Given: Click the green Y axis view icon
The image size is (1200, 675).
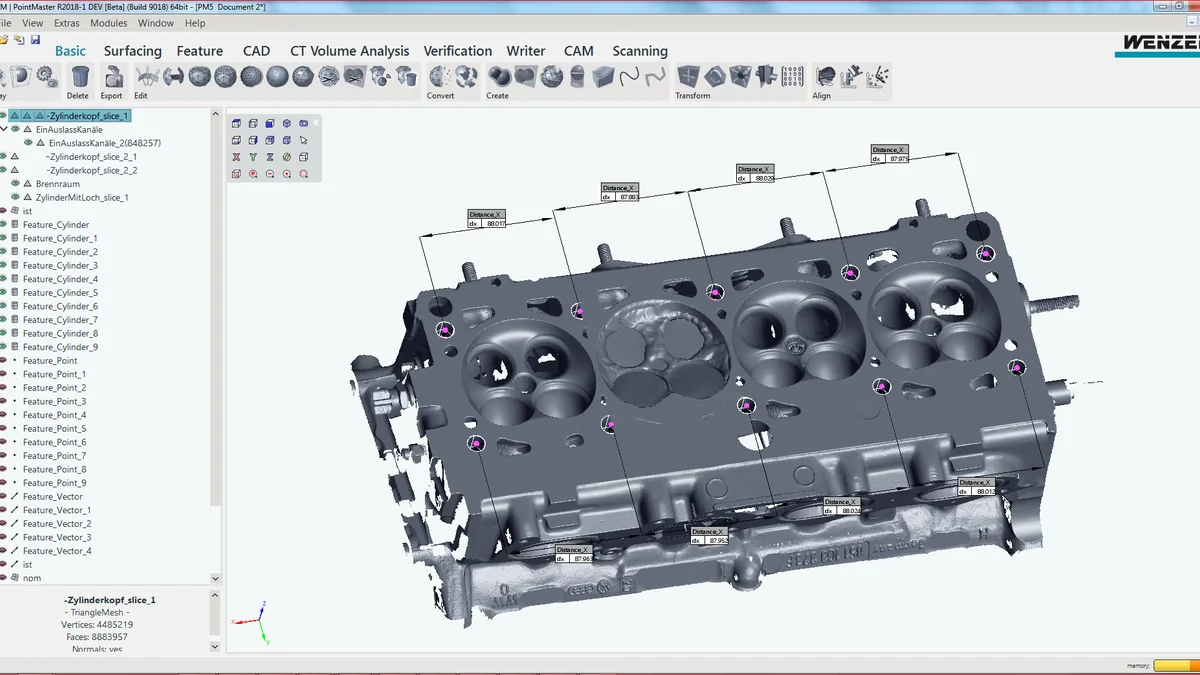Looking at the screenshot, I should (253, 157).
